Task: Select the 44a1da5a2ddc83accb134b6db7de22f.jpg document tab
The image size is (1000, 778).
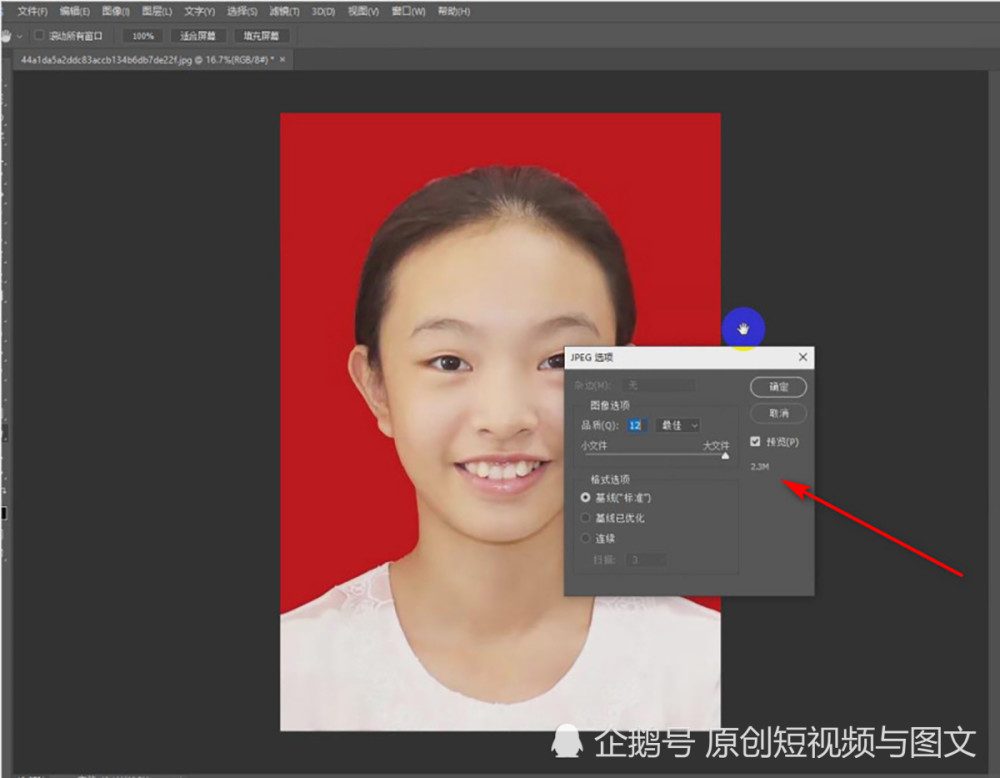Action: click(x=147, y=60)
